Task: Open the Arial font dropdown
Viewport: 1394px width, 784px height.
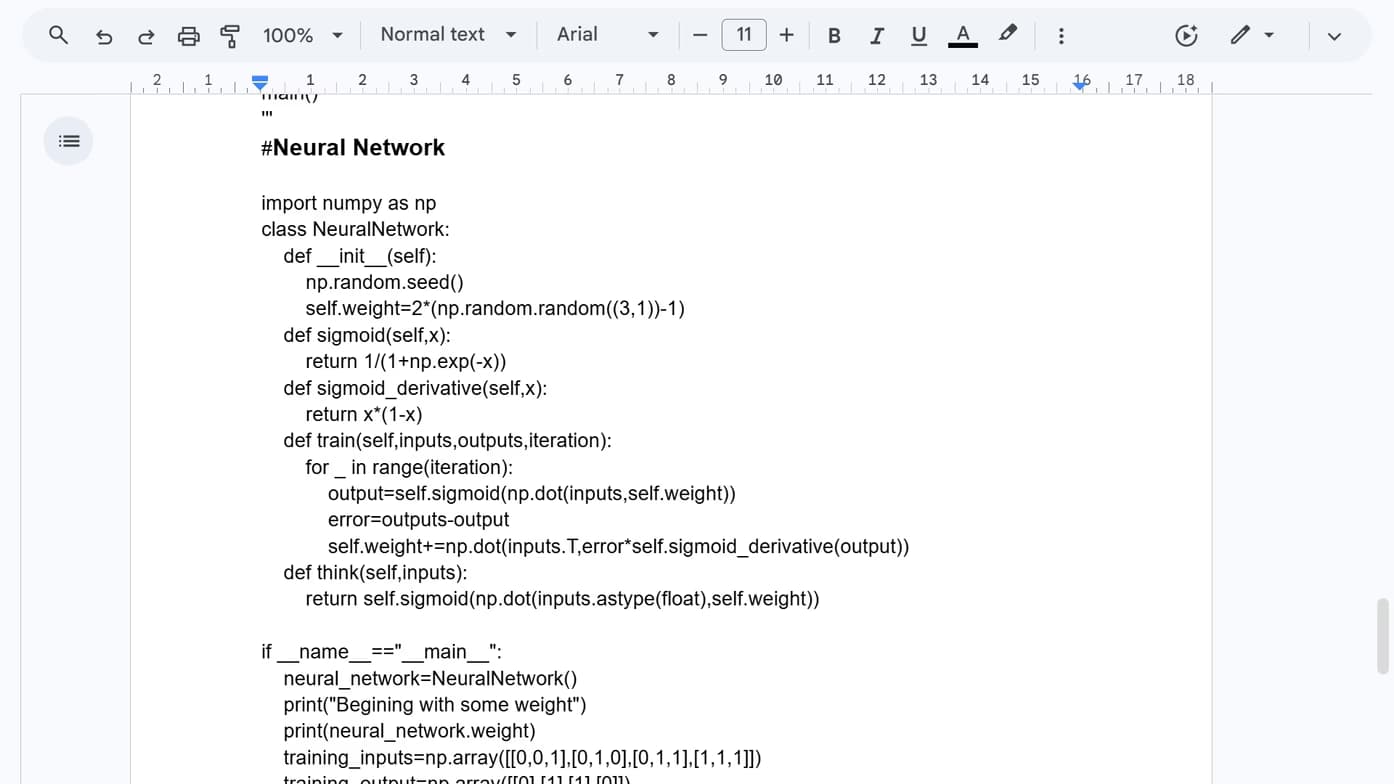Action: [x=606, y=33]
